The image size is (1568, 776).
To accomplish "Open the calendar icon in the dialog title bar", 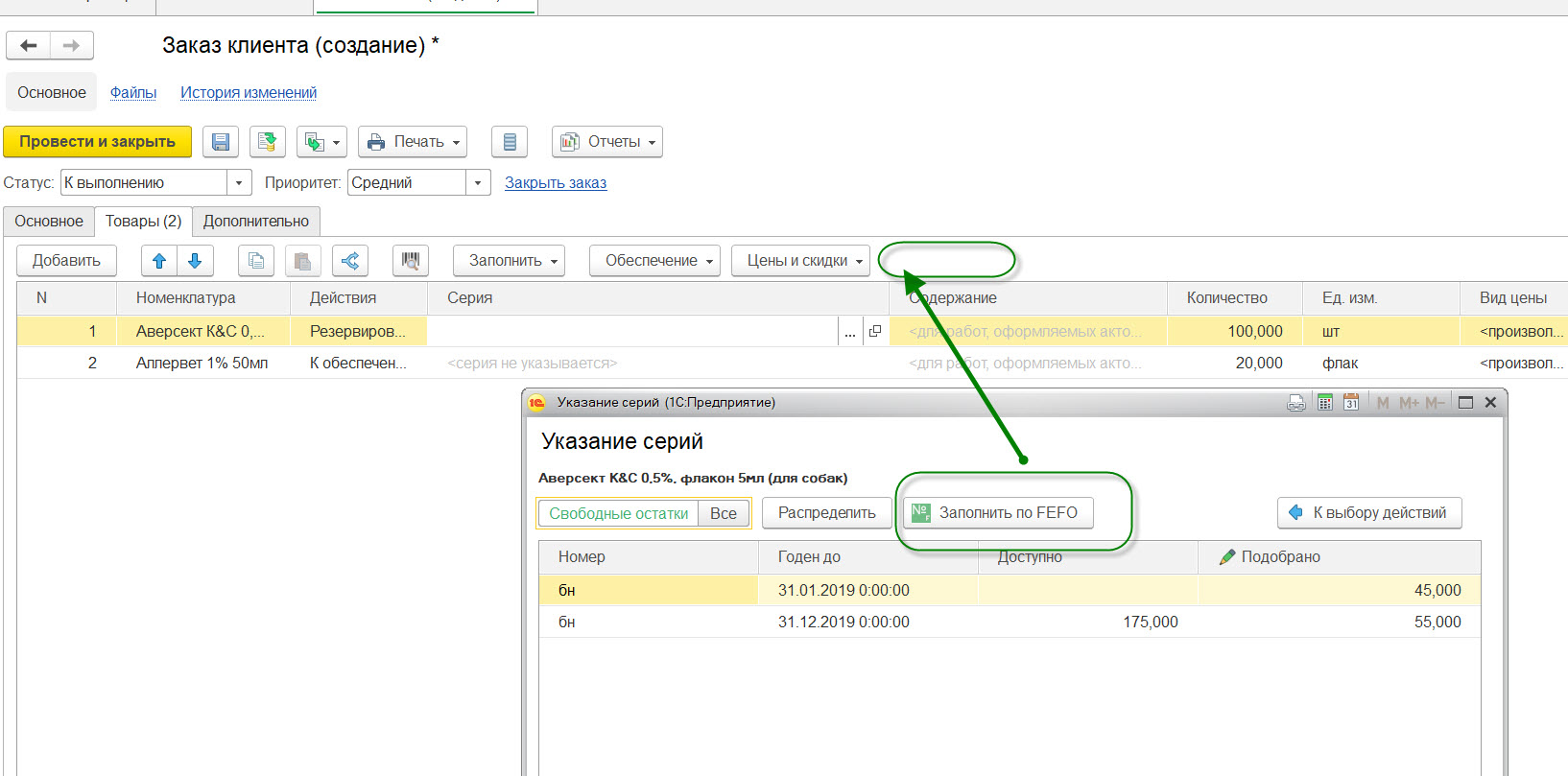I will (1351, 403).
